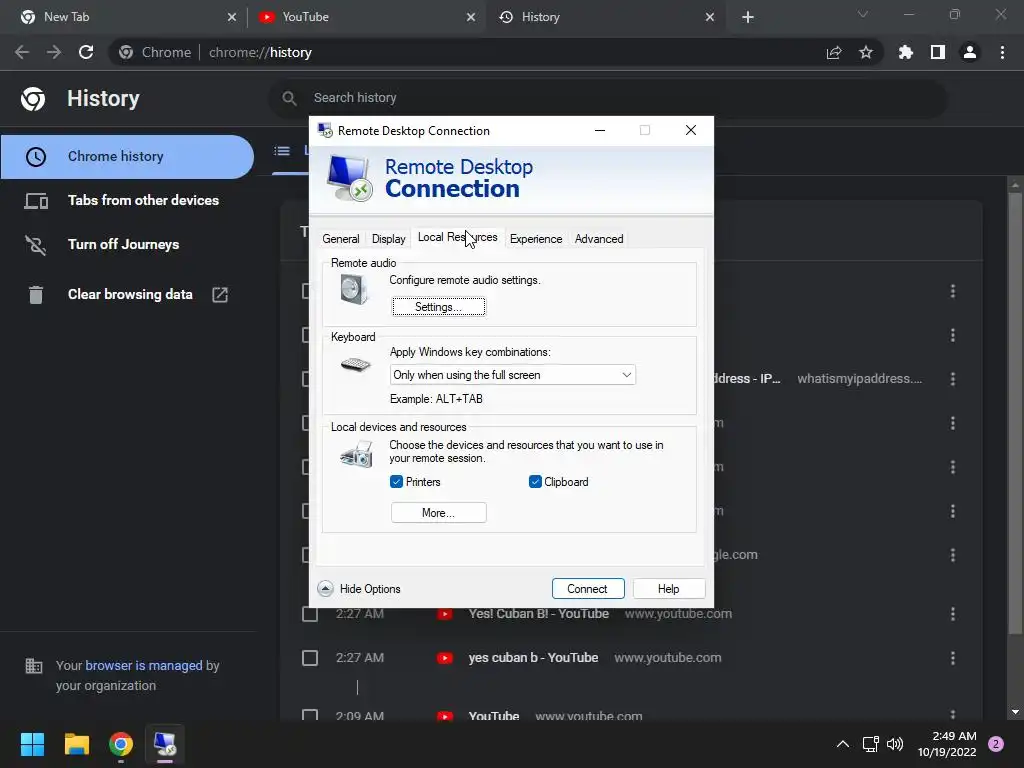Select the Local Resources tab
This screenshot has height=768, width=1024.
tap(457, 237)
